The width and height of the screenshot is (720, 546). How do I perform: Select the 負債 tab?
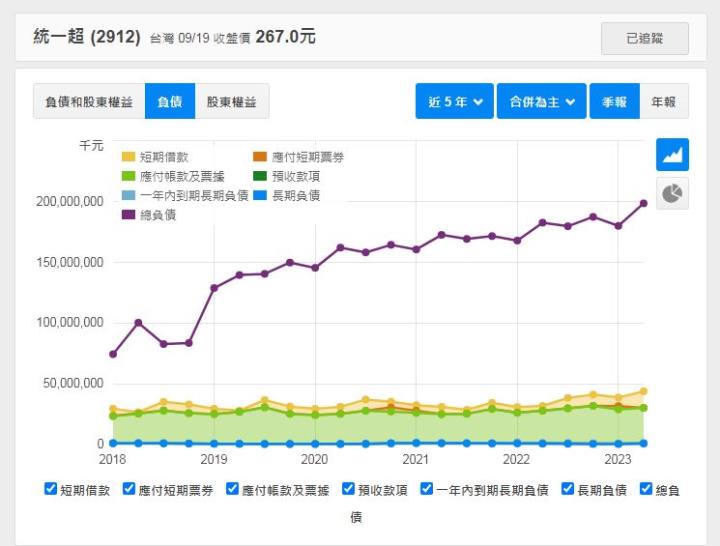[169, 101]
